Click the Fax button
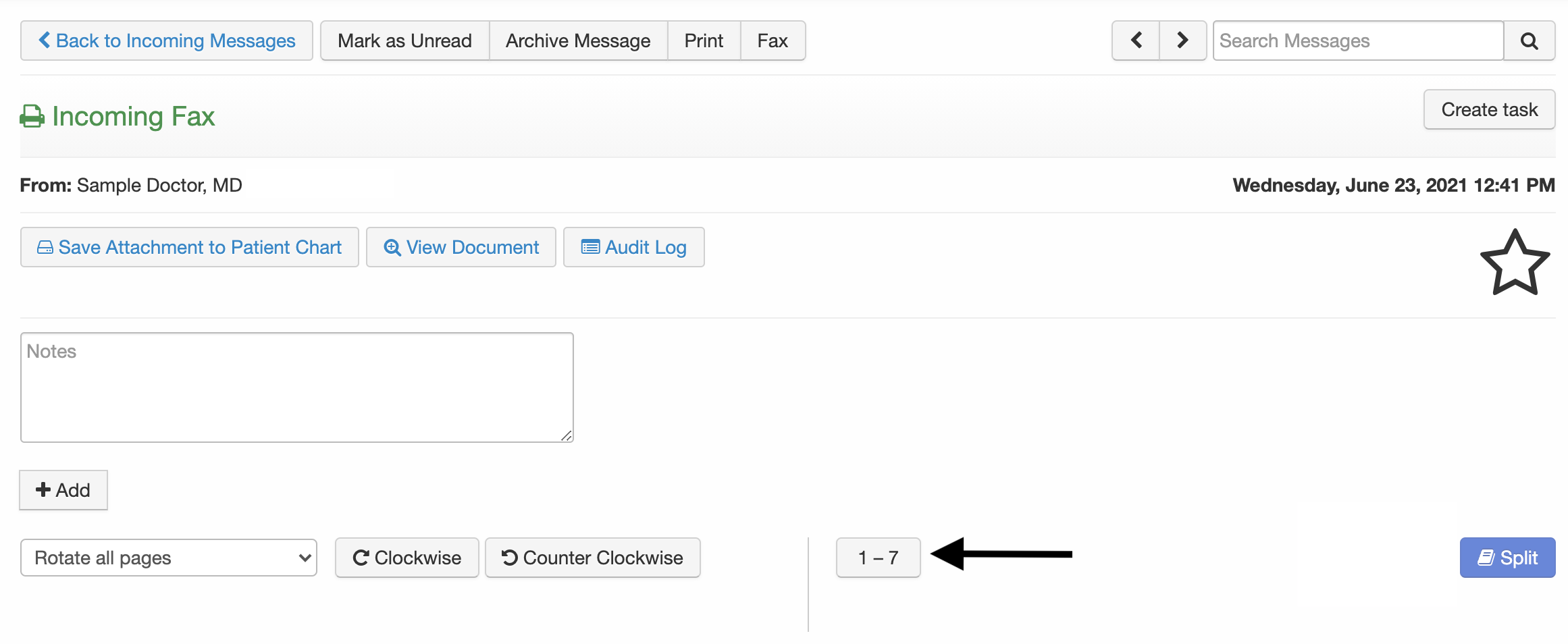 (x=773, y=41)
